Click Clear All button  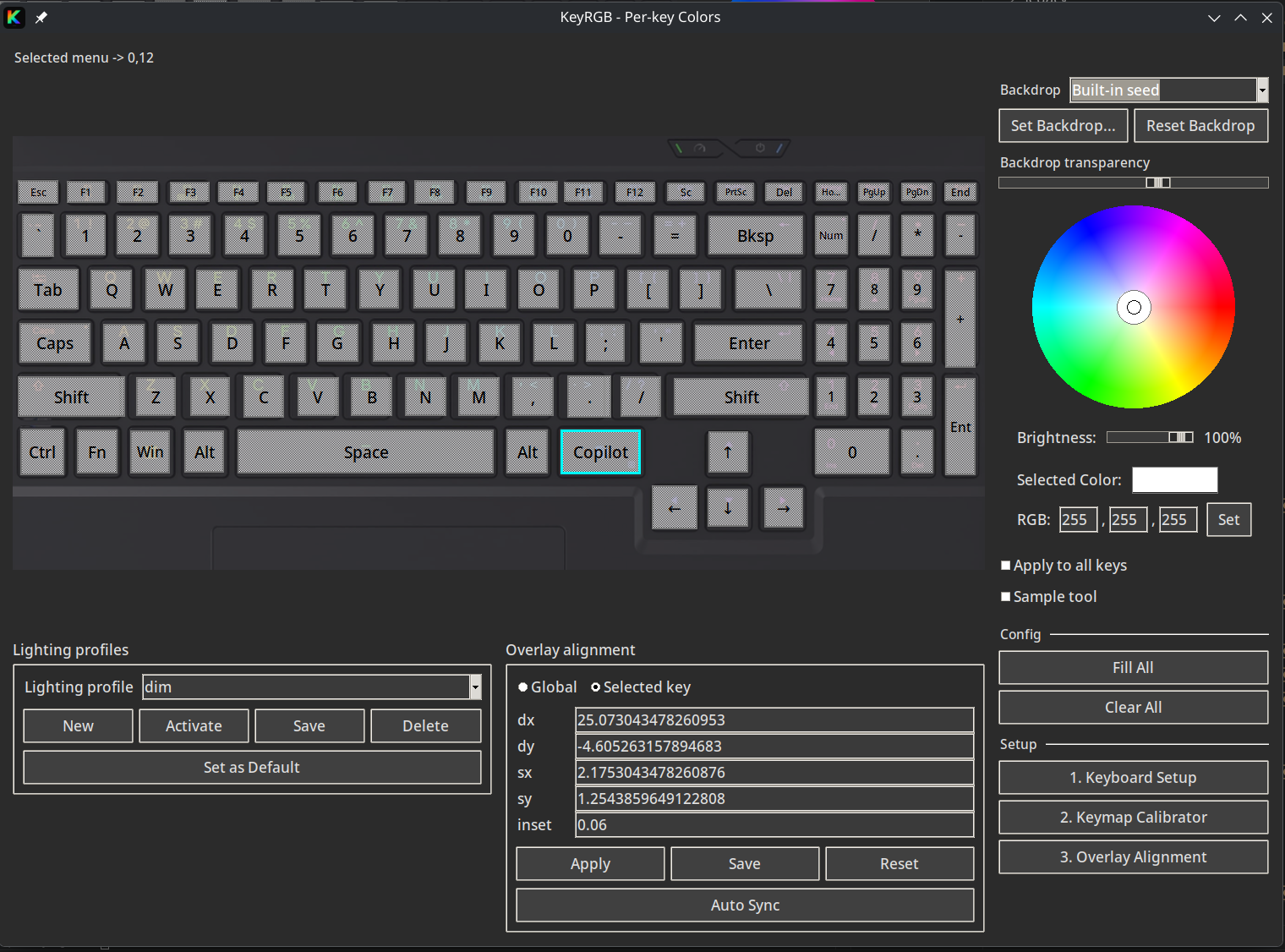1134,708
